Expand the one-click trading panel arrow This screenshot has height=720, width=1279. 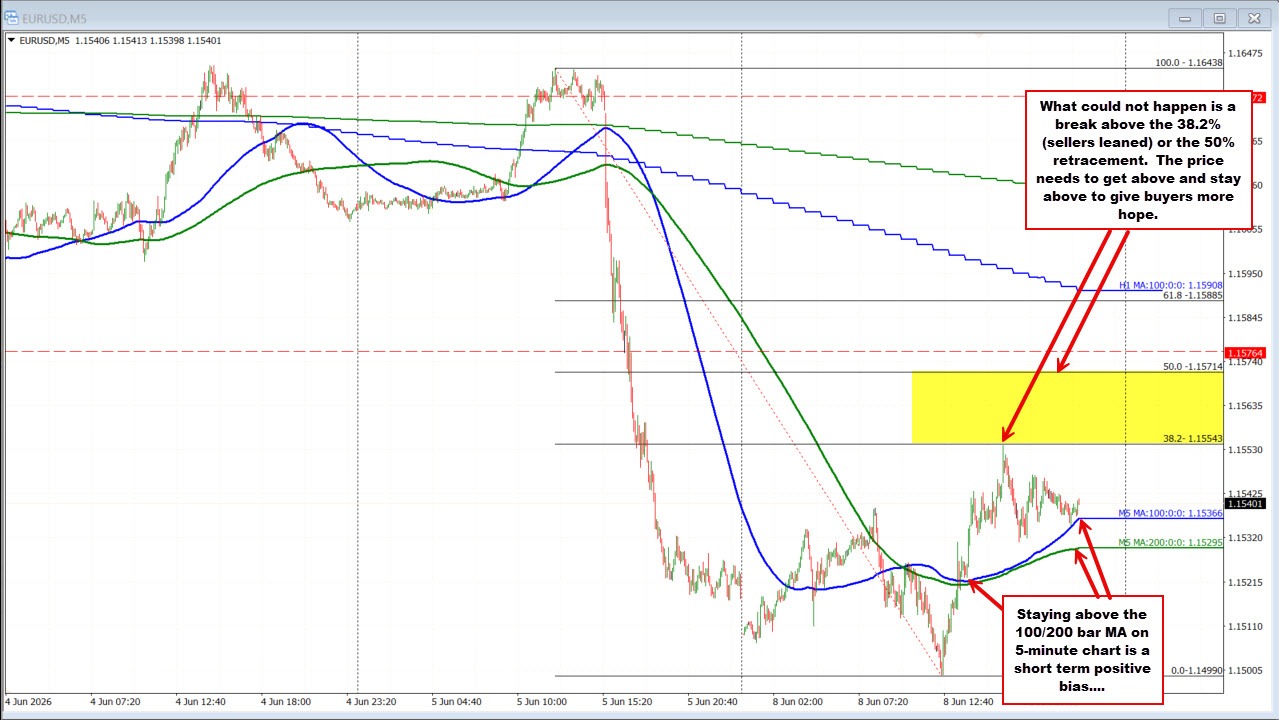click(x=12, y=40)
